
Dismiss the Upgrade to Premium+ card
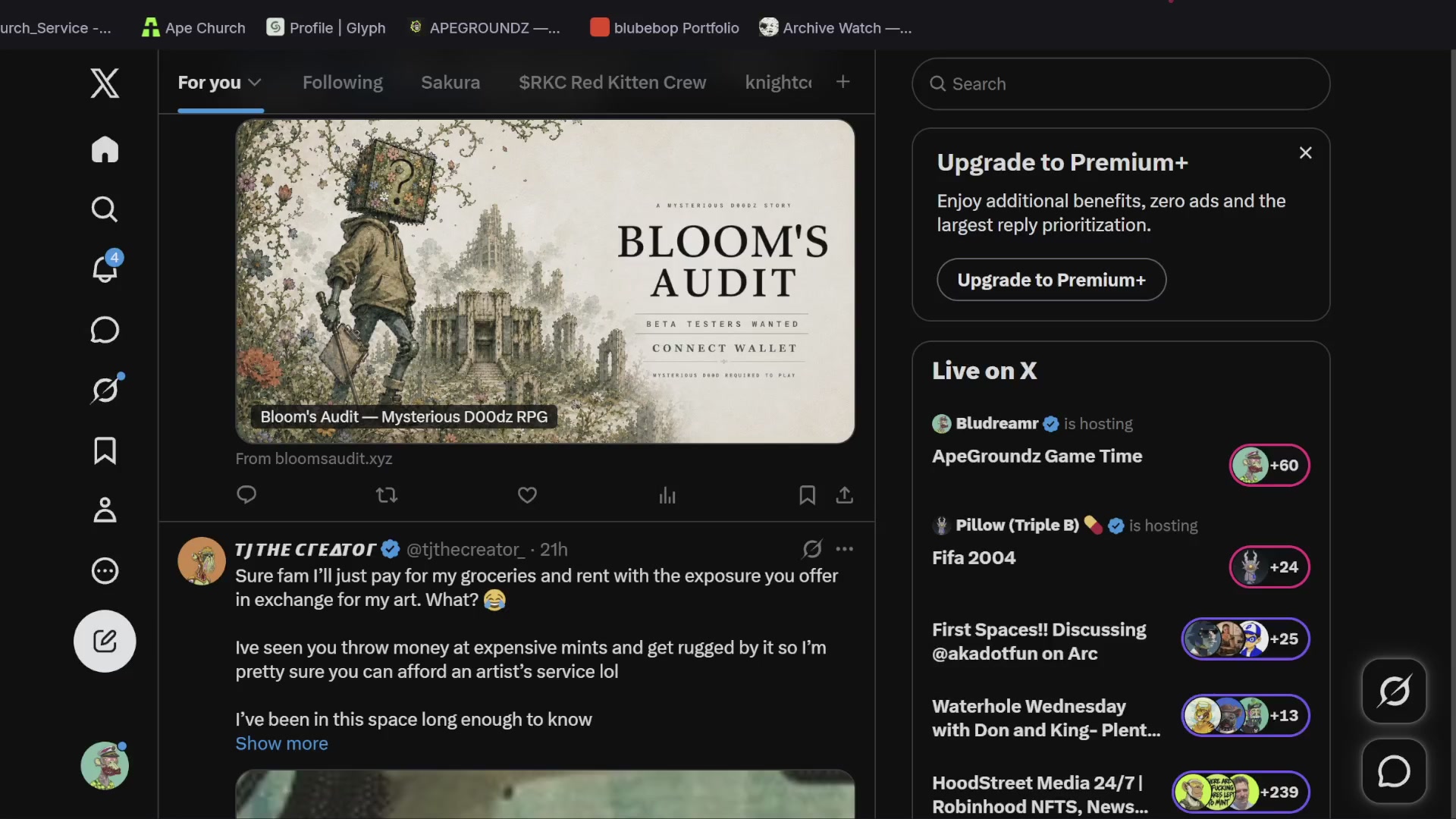tap(1305, 153)
